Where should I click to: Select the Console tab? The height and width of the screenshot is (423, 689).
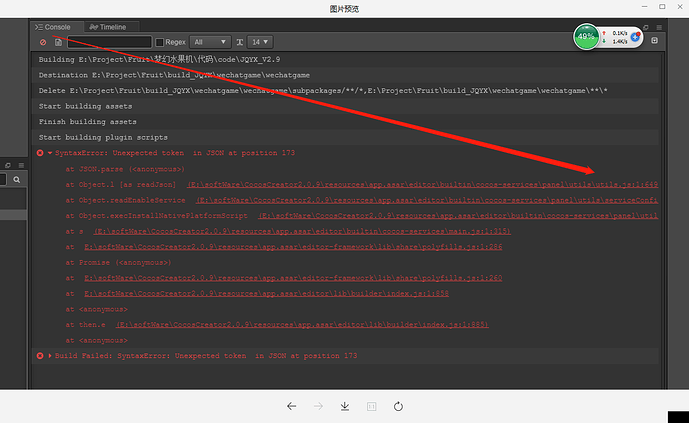tap(53, 27)
